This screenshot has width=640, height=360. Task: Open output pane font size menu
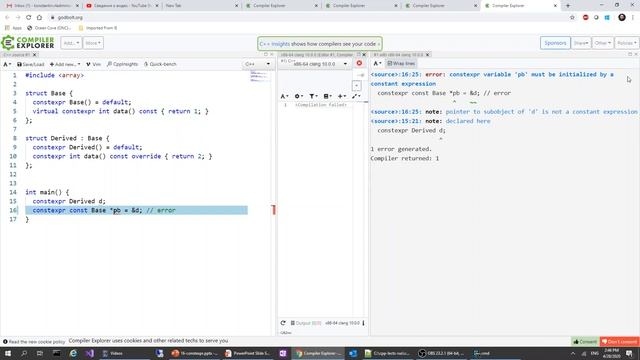coord(377,64)
